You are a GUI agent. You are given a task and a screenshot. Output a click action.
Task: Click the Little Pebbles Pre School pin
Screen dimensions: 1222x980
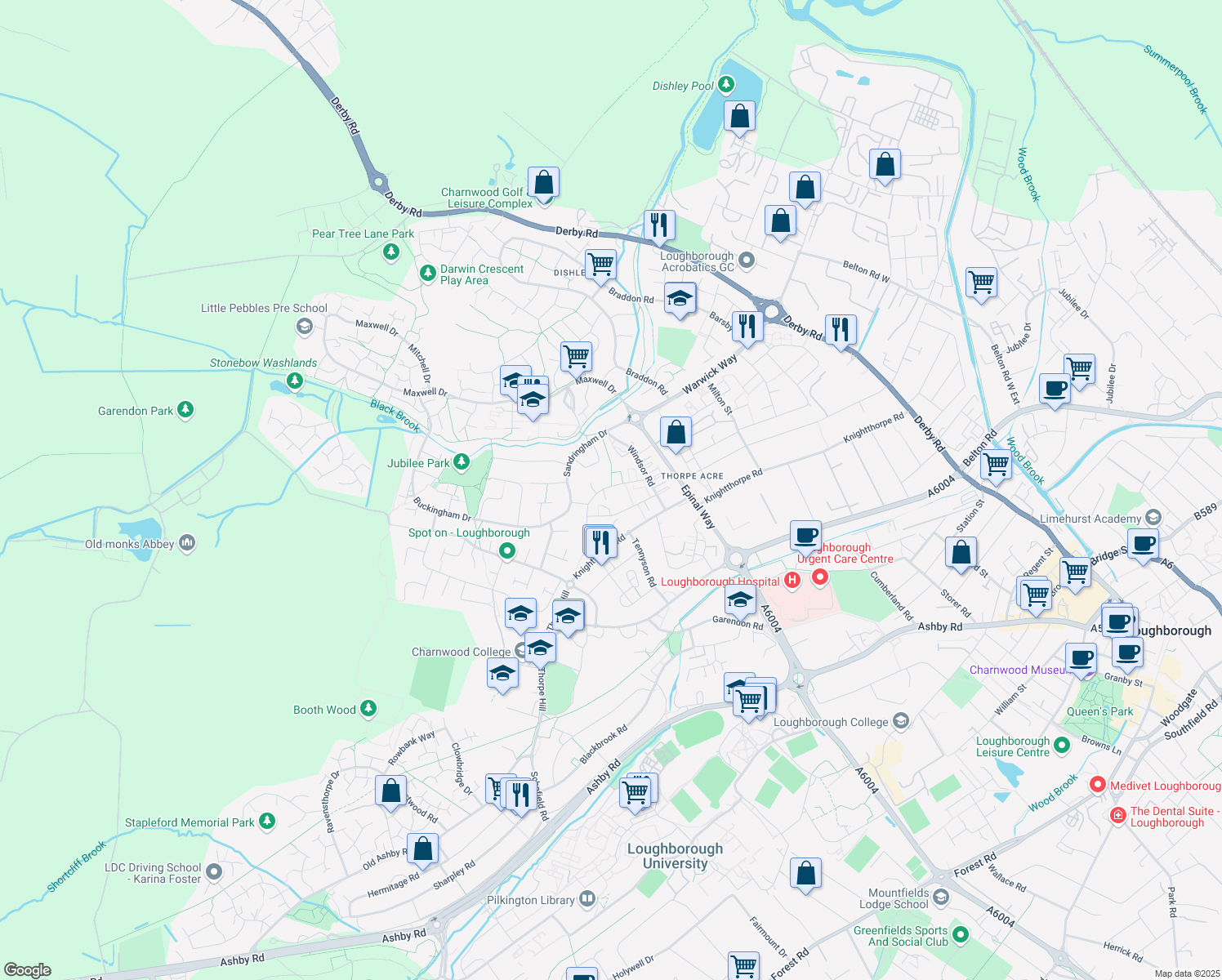point(304,327)
